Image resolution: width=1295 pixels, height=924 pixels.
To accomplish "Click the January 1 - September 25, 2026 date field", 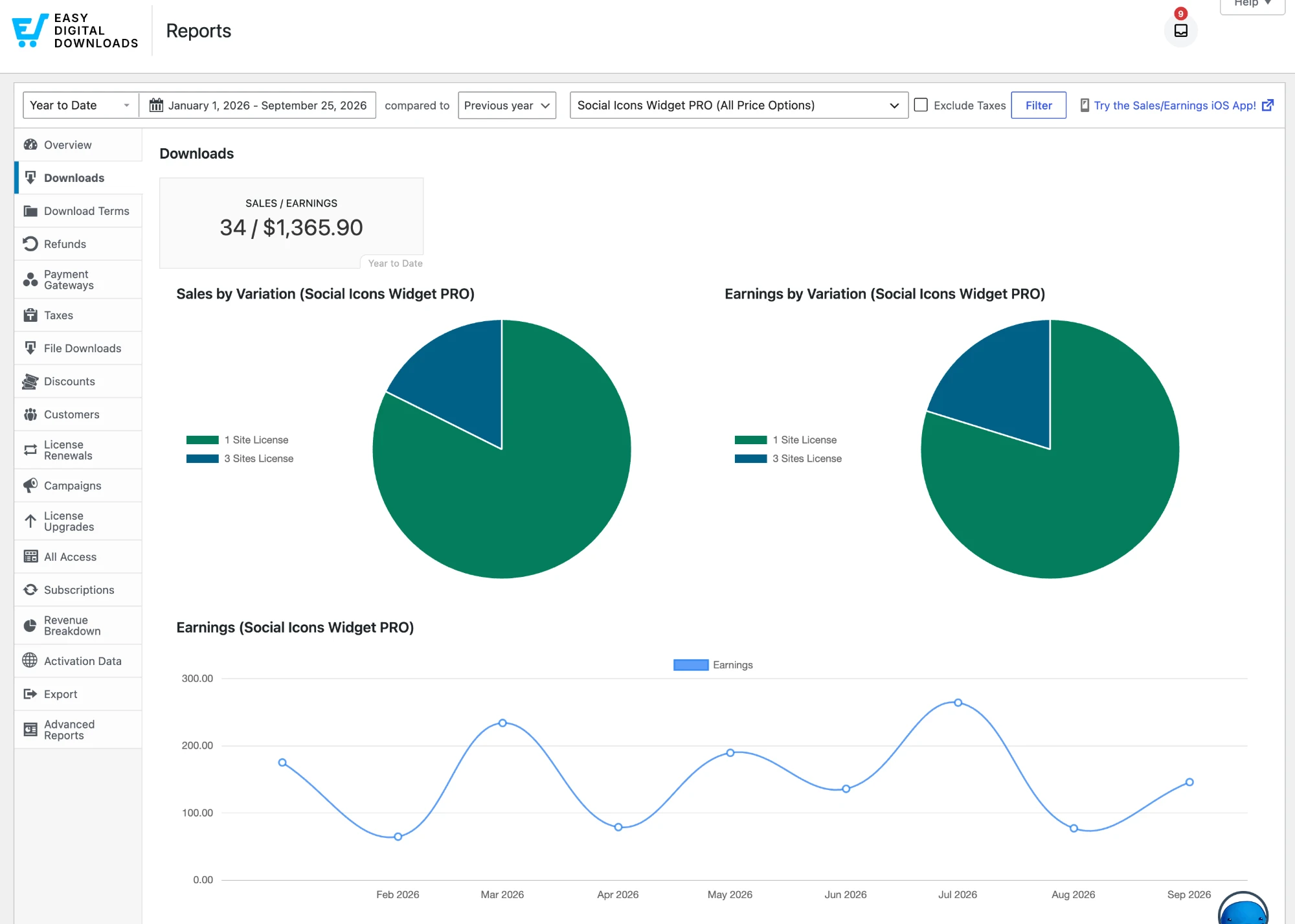I will 258,105.
